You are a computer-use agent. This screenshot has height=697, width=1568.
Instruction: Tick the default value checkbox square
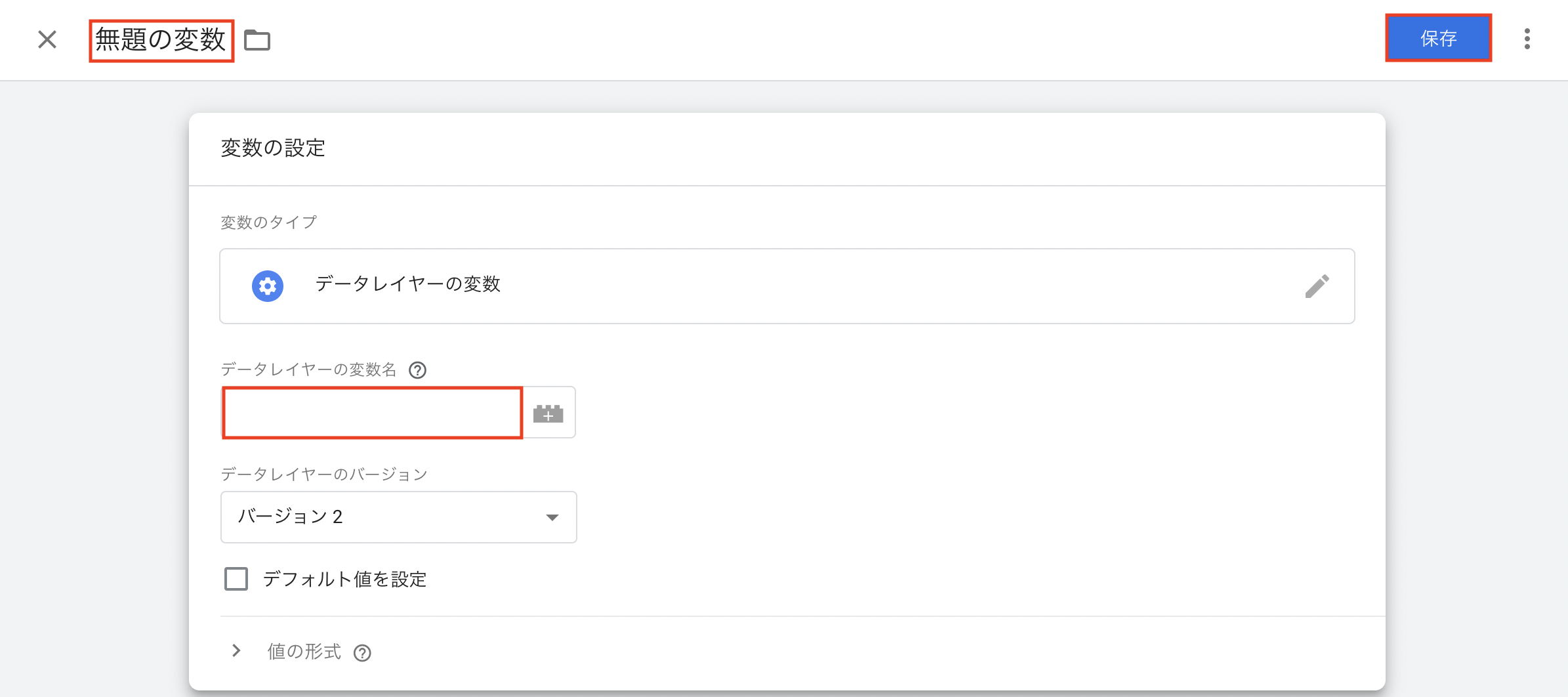pos(236,579)
